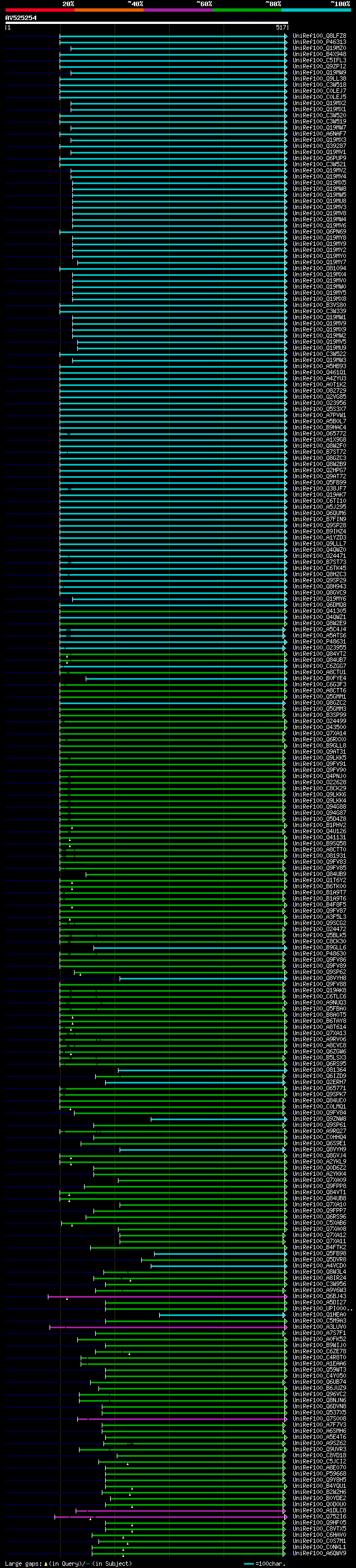Click the =100char. scale legend text
The width and height of the screenshot is (356, 1568).
pos(271,1563)
